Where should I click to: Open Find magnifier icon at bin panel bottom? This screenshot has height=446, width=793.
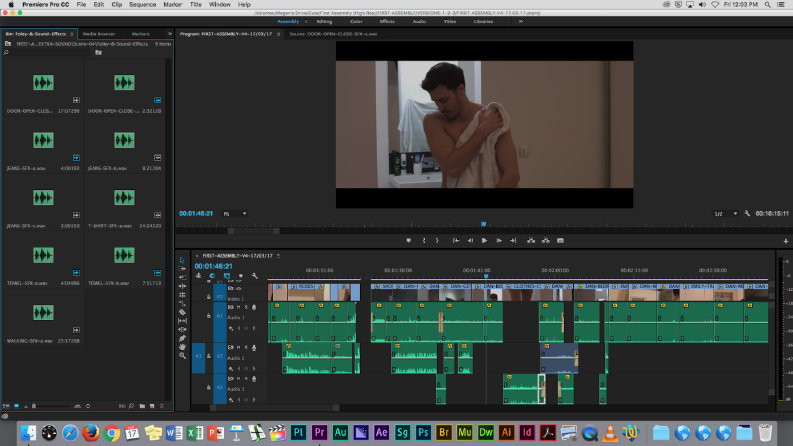[131, 406]
